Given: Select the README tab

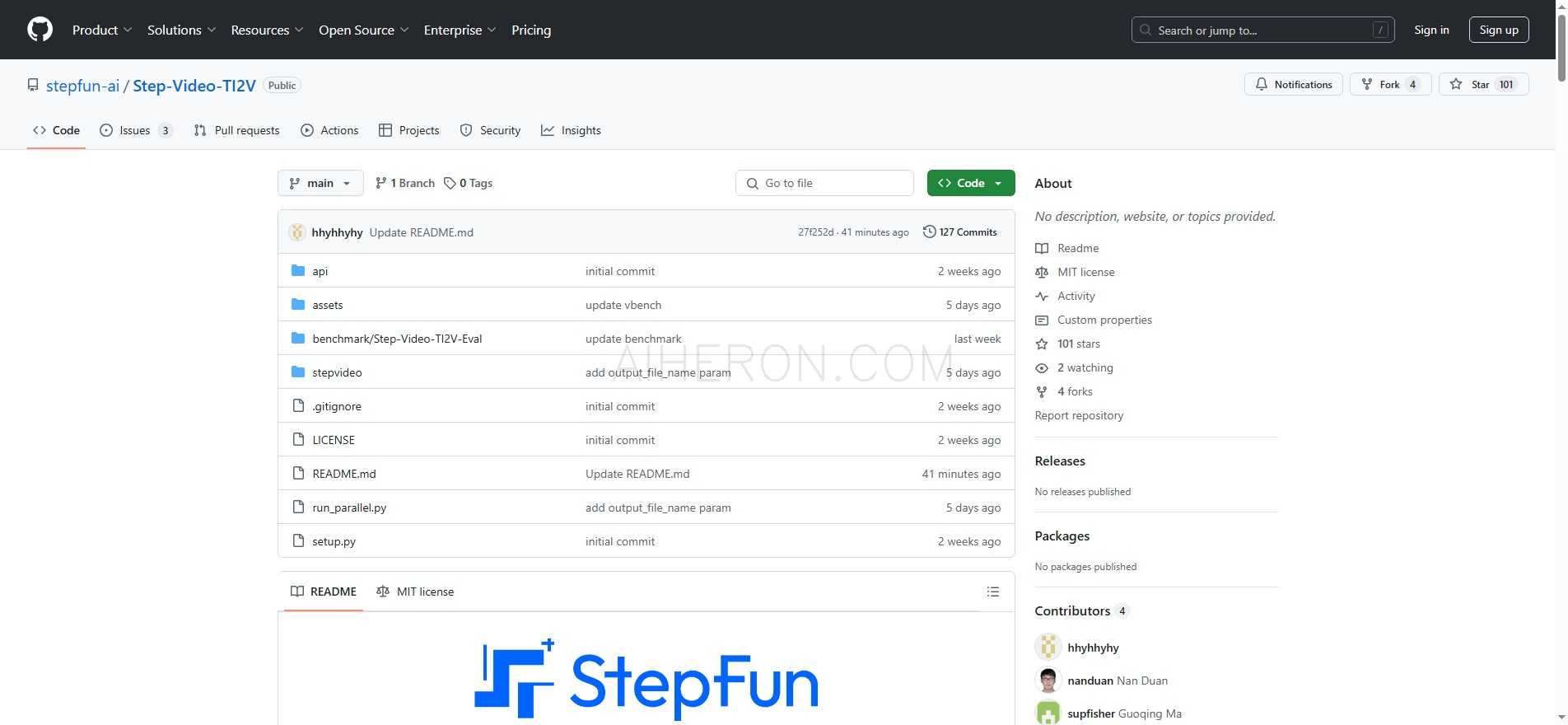Looking at the screenshot, I should coord(324,592).
